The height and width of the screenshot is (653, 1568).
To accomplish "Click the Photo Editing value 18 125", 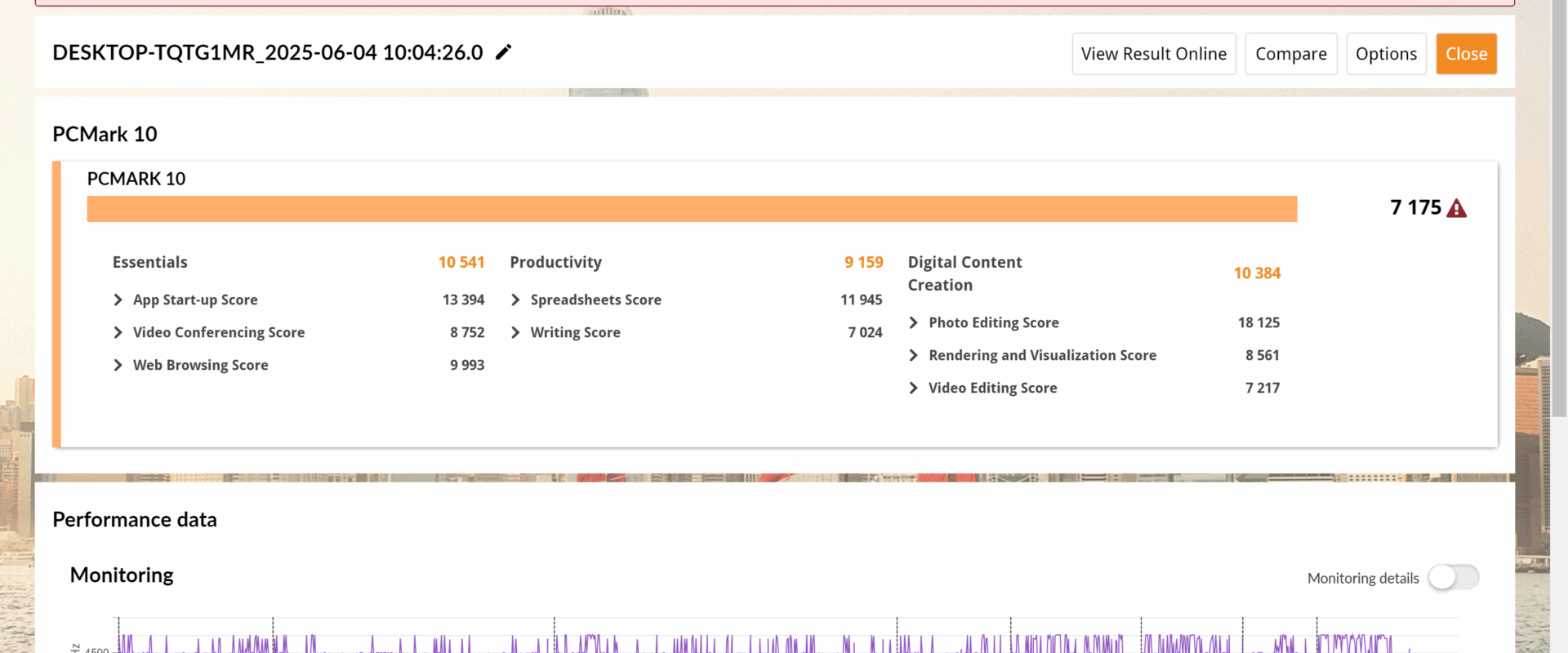I will (1258, 322).
